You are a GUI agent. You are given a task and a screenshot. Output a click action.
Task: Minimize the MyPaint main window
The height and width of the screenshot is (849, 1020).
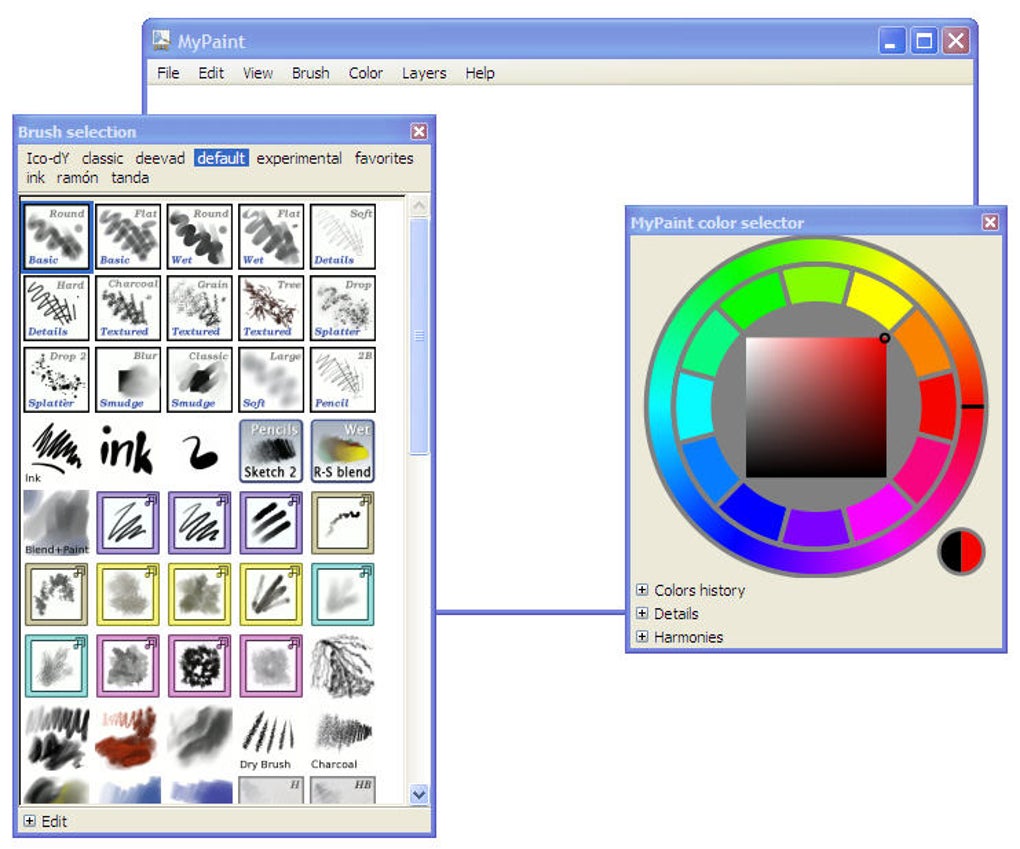(x=892, y=41)
